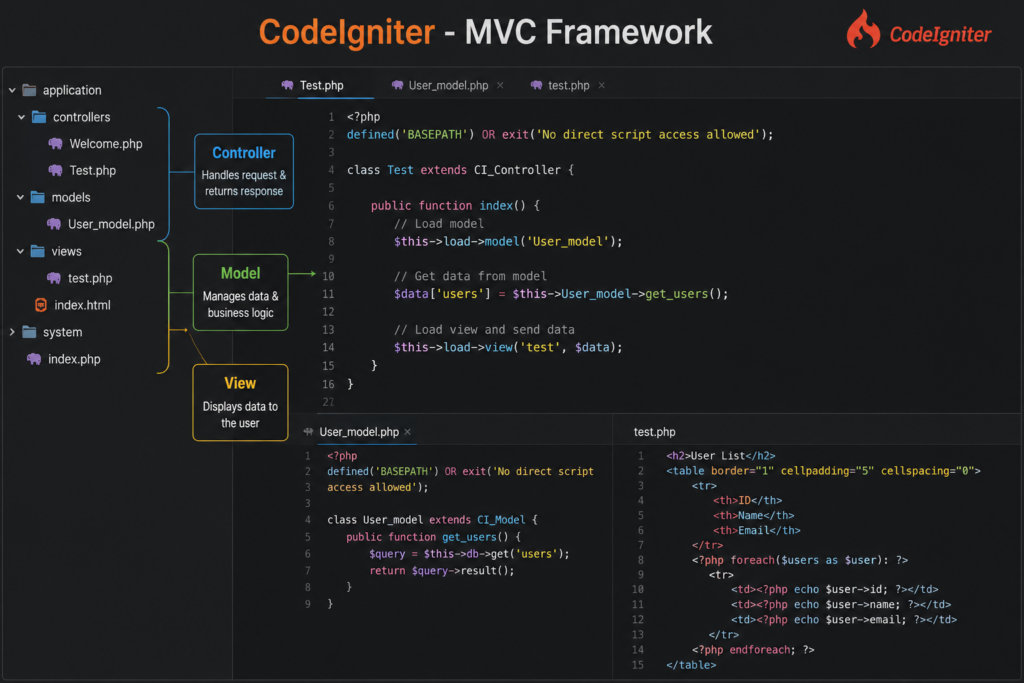Click 'public function index() {' line
The height and width of the screenshot is (683, 1024).
tap(455, 206)
